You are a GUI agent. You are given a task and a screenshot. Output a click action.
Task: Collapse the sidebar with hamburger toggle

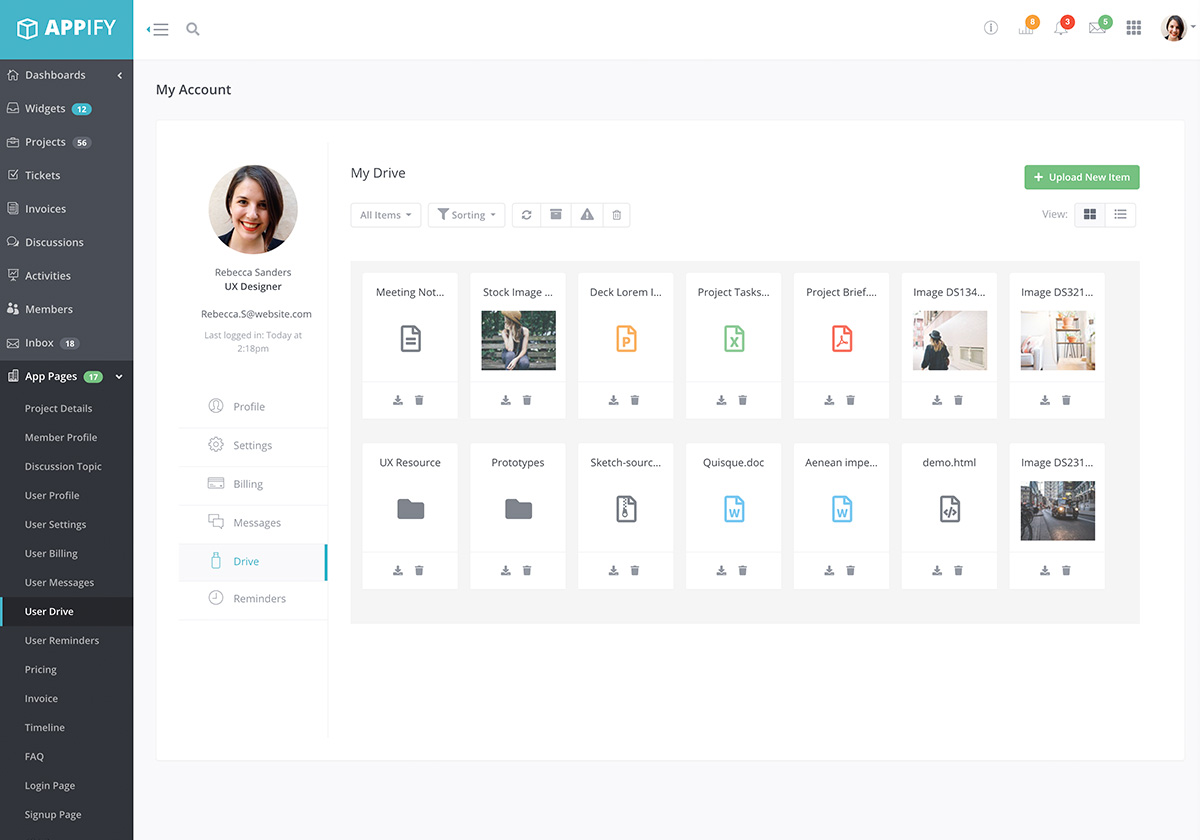click(158, 30)
